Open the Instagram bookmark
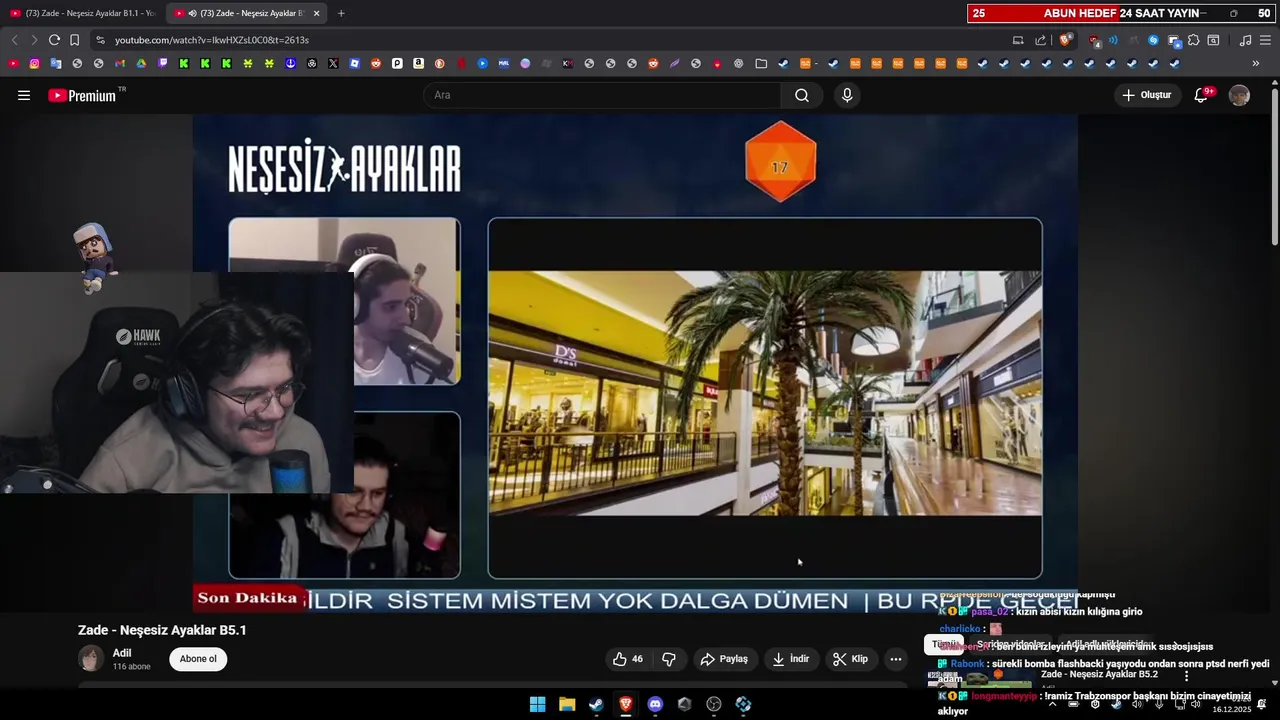Screen dimensions: 1280x720 pos(34,63)
